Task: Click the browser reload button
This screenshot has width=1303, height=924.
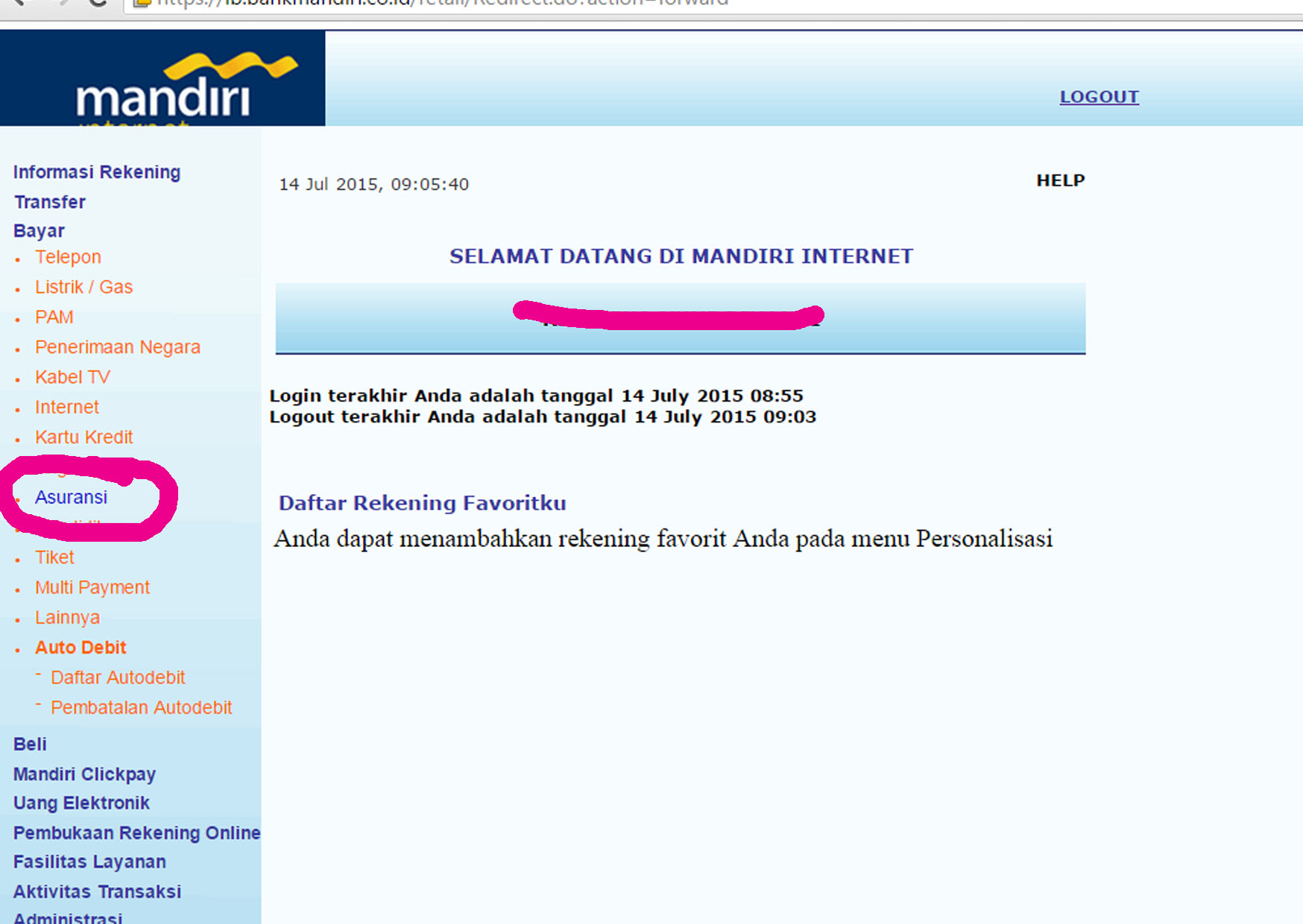Action: tap(97, 3)
